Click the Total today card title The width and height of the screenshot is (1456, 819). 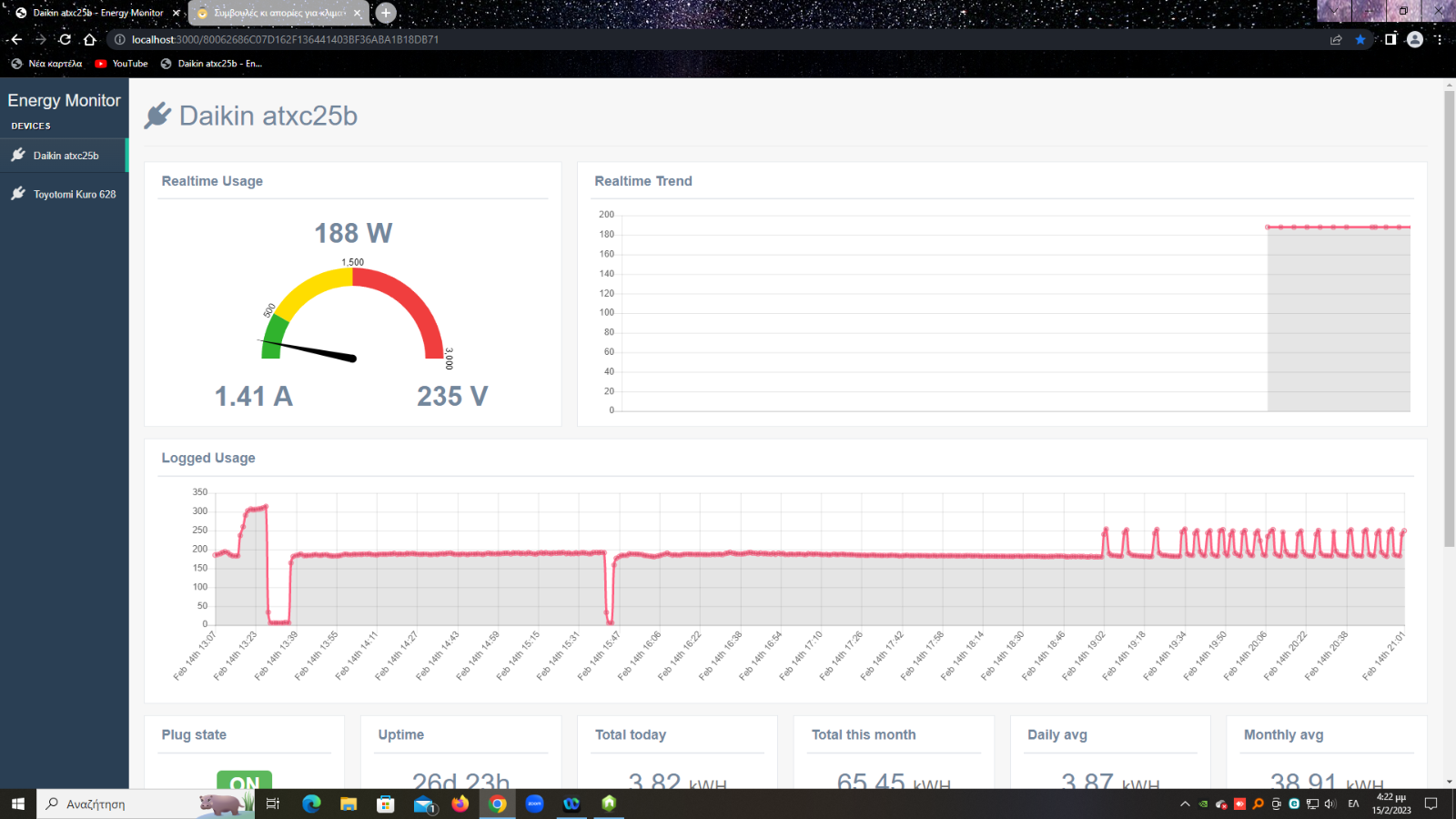tap(631, 734)
